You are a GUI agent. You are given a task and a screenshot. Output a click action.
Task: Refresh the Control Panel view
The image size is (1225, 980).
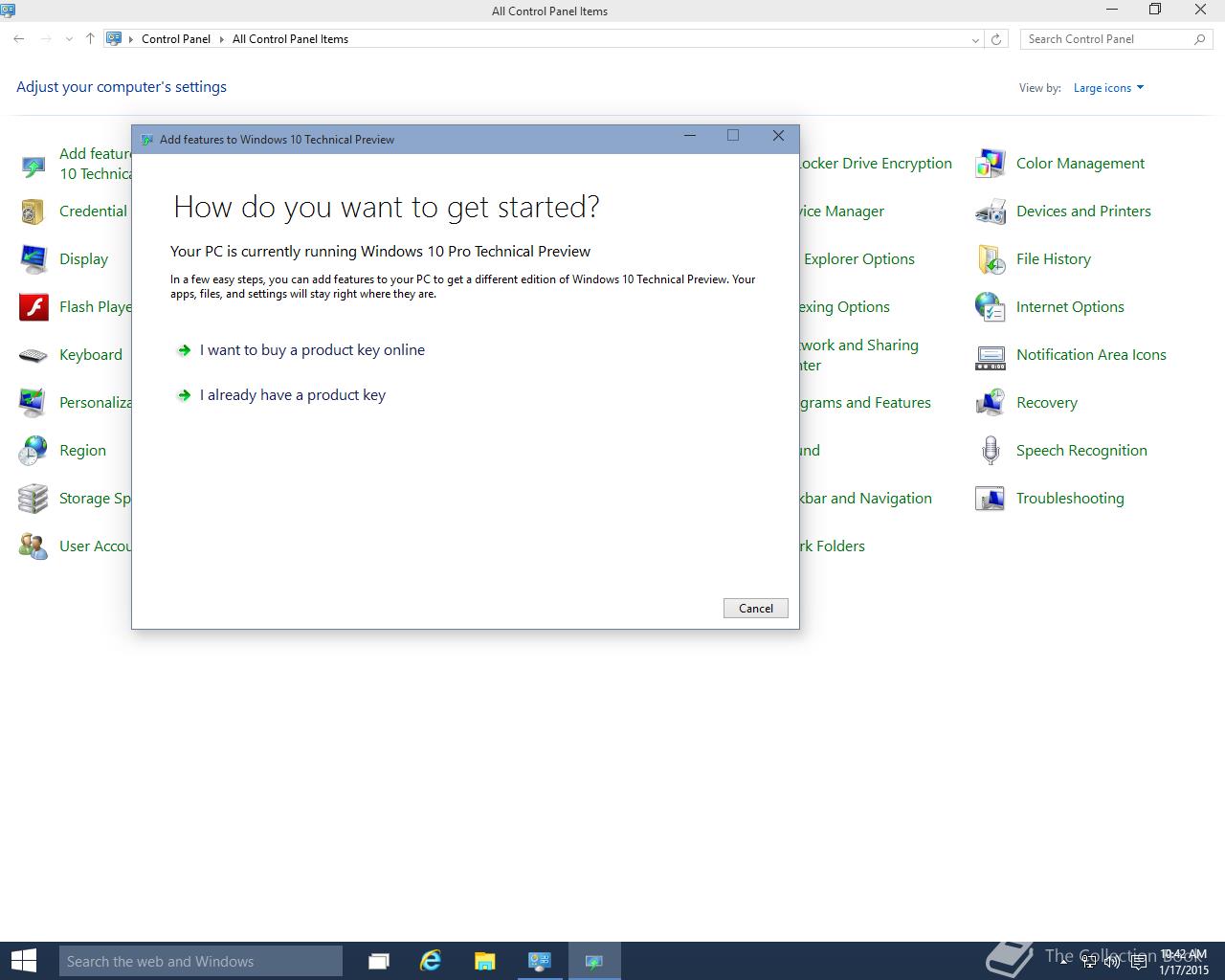tap(996, 39)
